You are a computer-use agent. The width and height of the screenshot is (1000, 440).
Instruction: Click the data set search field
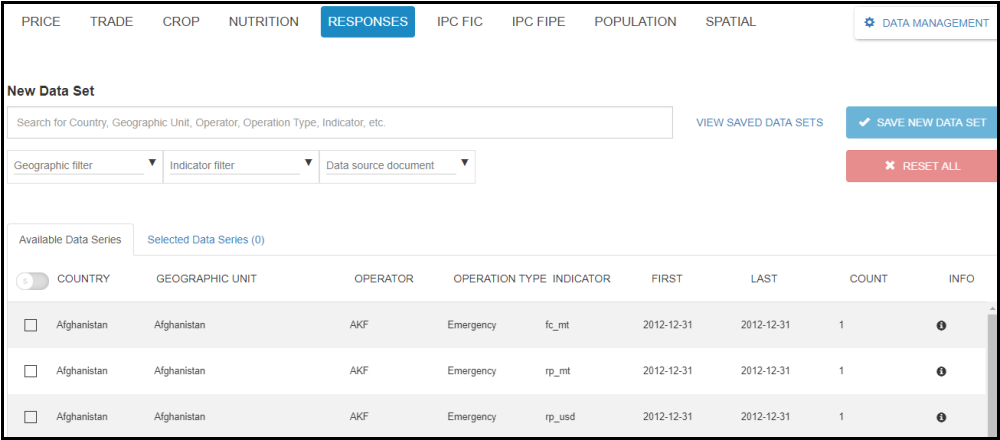pyautogui.click(x=340, y=123)
